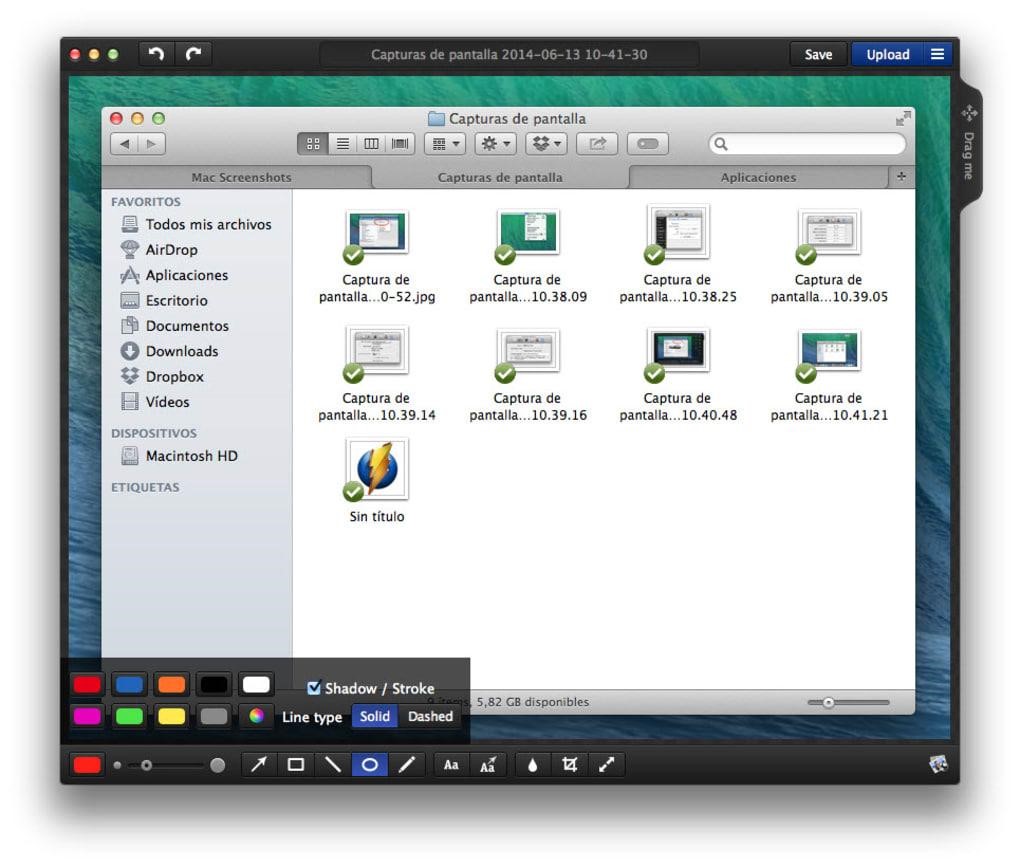Click the redo arrow button
Viewport: 1020px width, 868px height.
tap(193, 54)
